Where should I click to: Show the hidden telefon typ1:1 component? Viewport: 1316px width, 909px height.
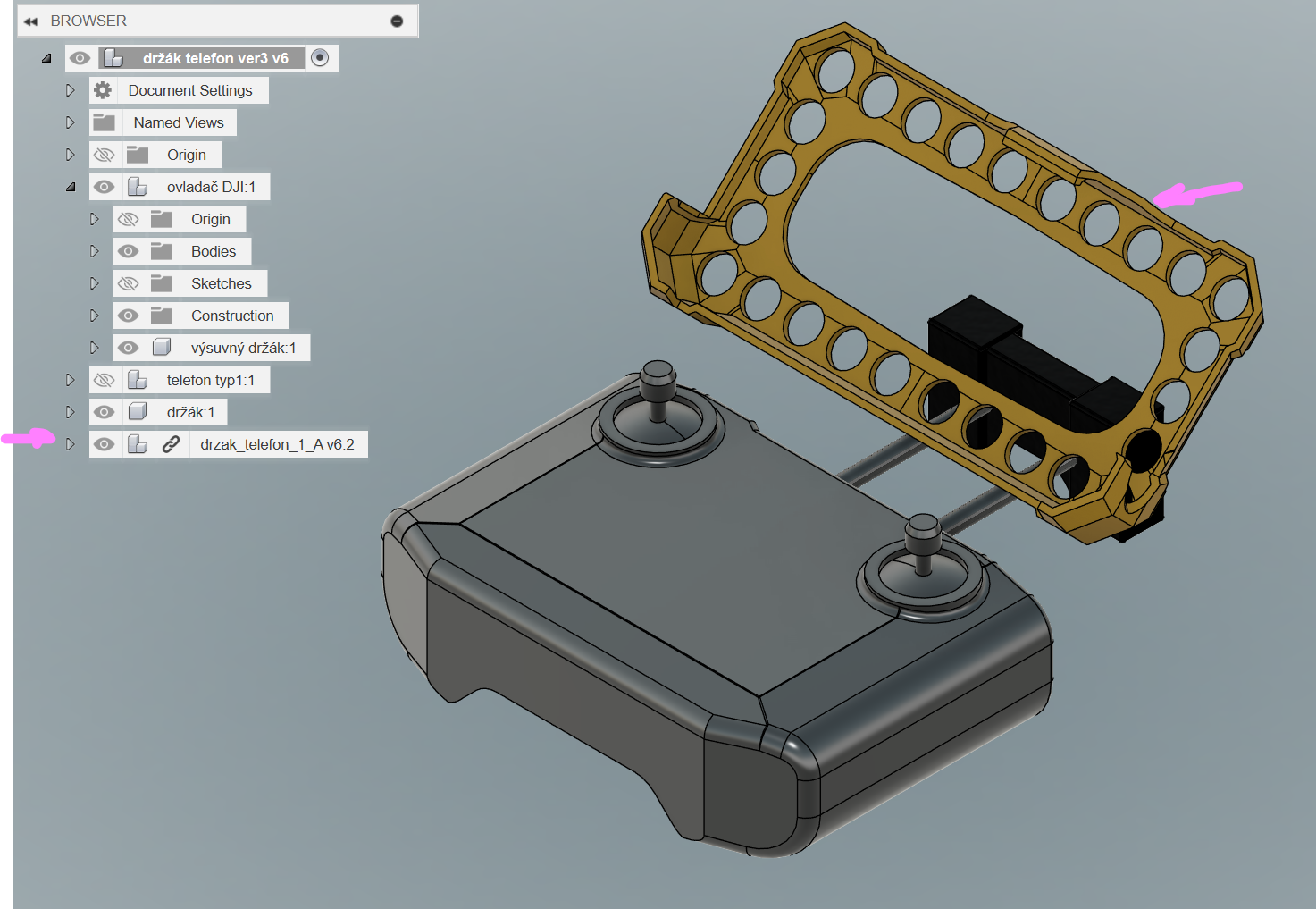(x=105, y=380)
